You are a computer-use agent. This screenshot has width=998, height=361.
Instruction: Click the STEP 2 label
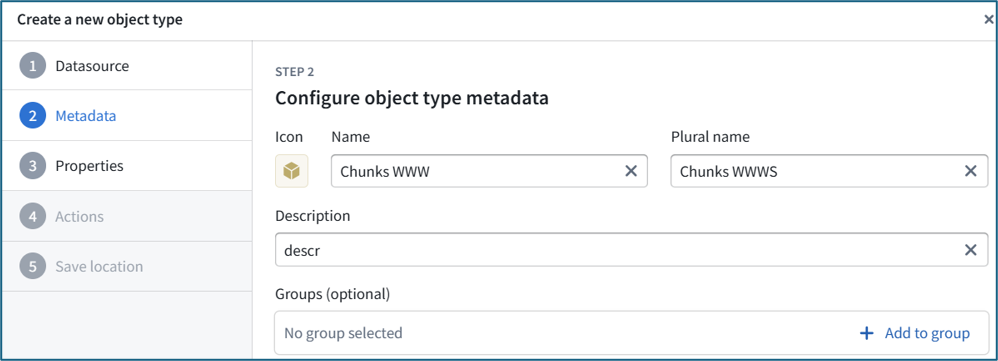[x=295, y=72]
